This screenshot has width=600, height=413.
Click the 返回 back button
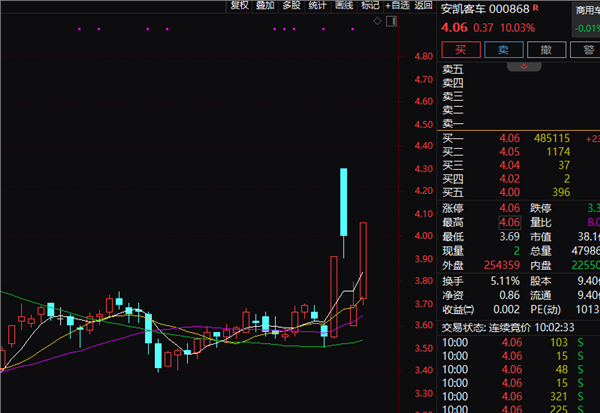[423, 5]
